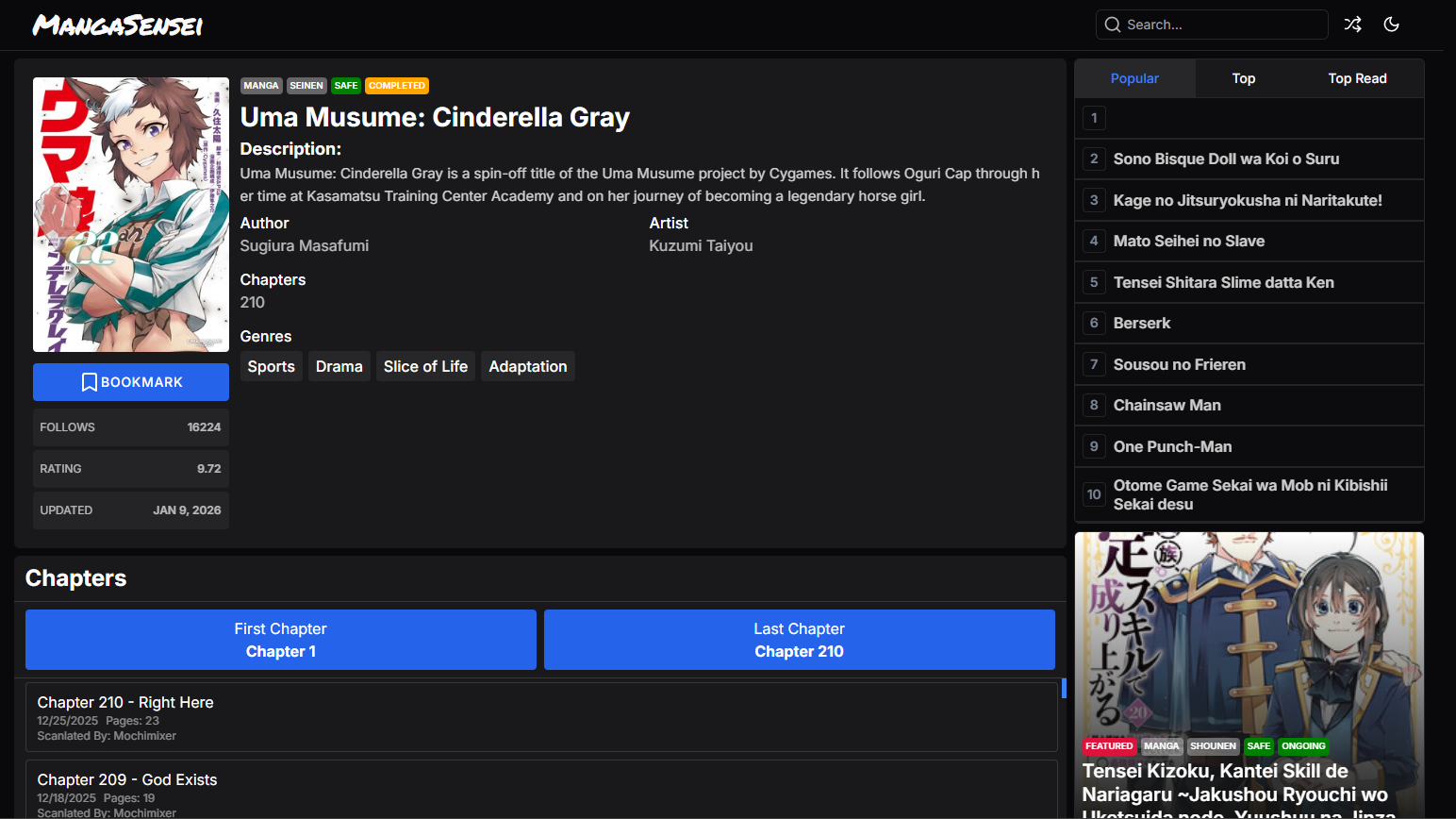Open Kage no Jitsuryokusha ni Naritakute!
Screen dimensions: 1456x819
click(1249, 200)
